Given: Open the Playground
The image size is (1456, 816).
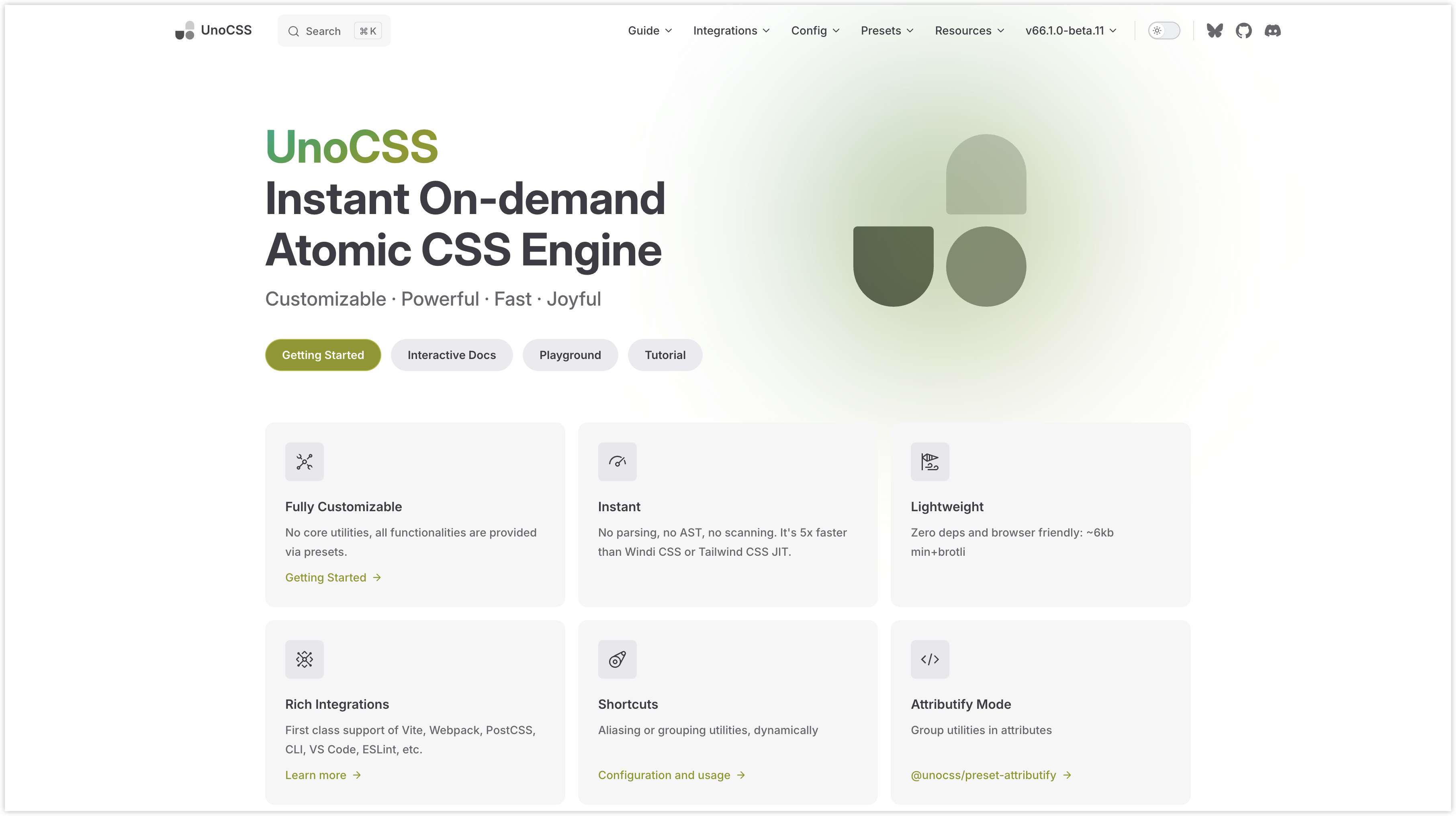Looking at the screenshot, I should (x=570, y=355).
